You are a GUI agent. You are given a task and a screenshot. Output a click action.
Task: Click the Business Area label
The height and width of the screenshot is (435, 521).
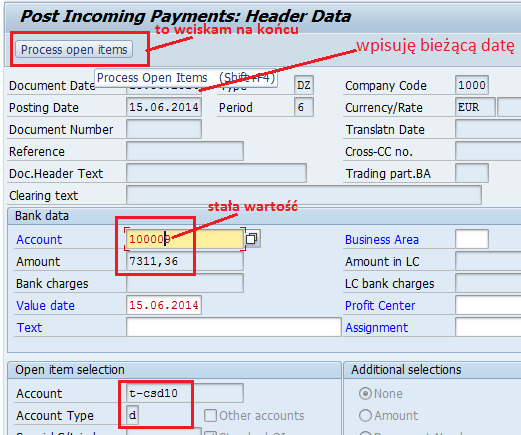[x=382, y=239]
